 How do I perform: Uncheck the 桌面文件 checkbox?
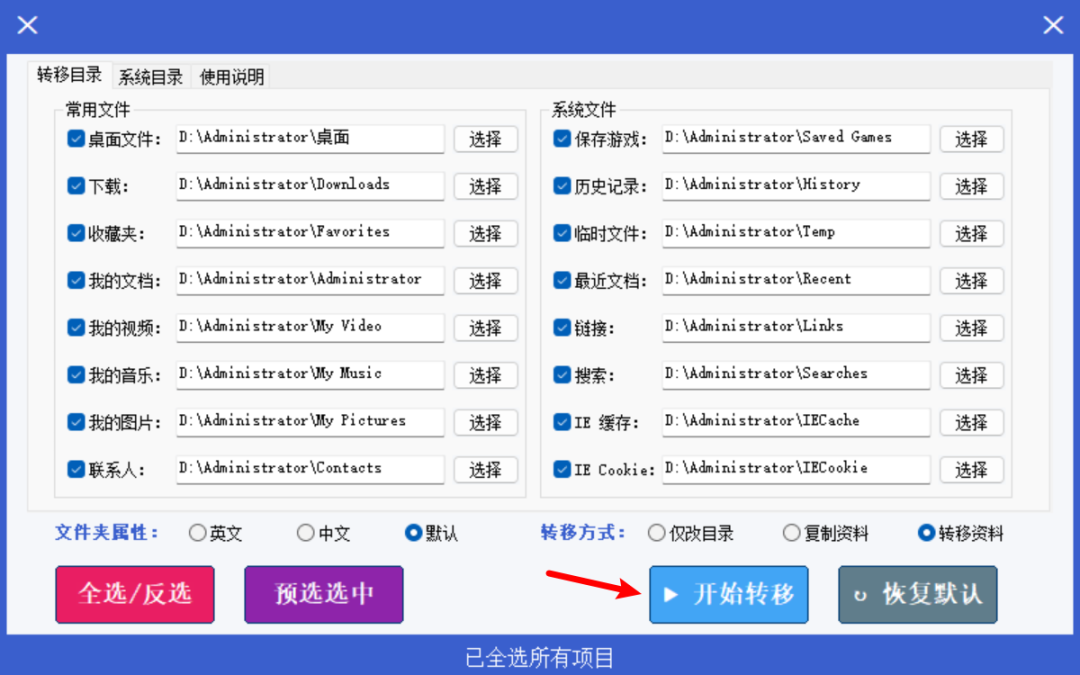point(76,139)
